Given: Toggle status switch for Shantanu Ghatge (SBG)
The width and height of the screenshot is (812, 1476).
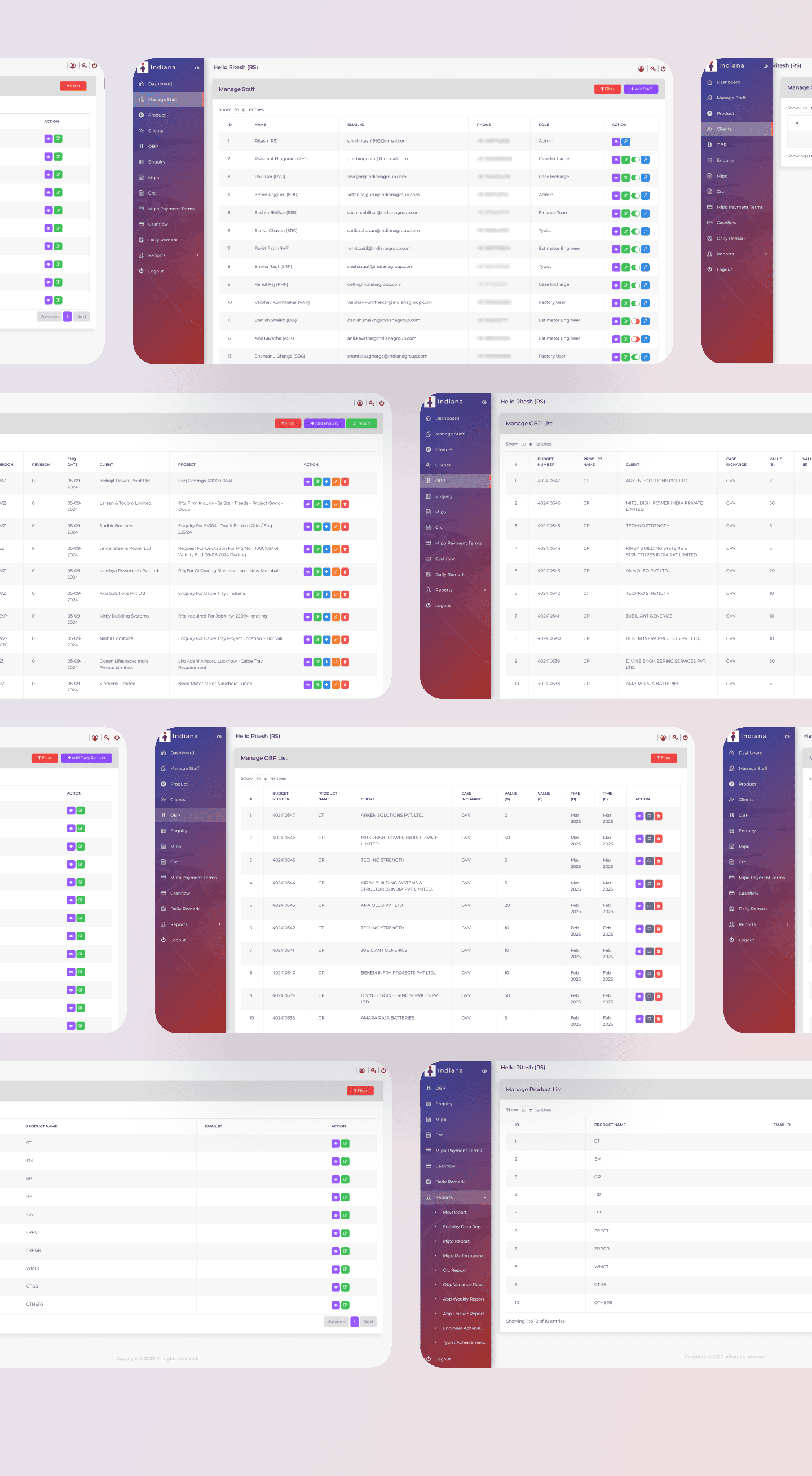Looking at the screenshot, I should tap(635, 357).
